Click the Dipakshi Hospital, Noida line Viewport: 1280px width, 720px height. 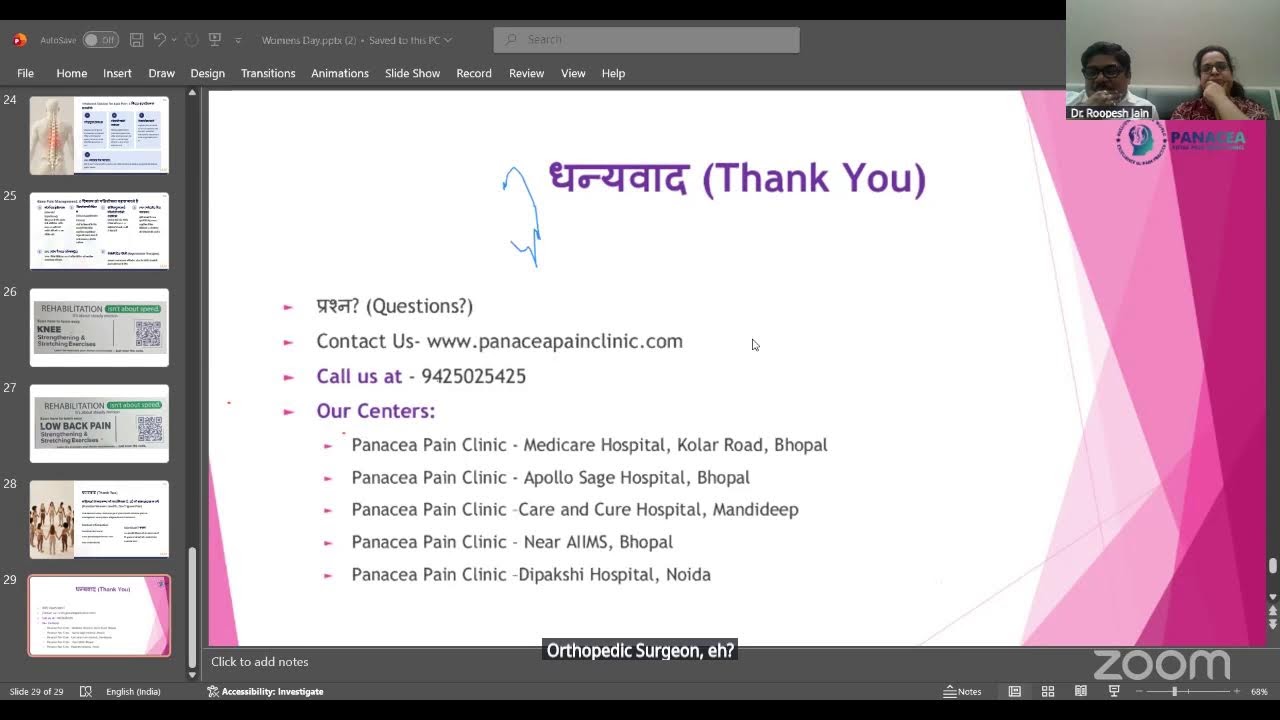click(x=531, y=575)
